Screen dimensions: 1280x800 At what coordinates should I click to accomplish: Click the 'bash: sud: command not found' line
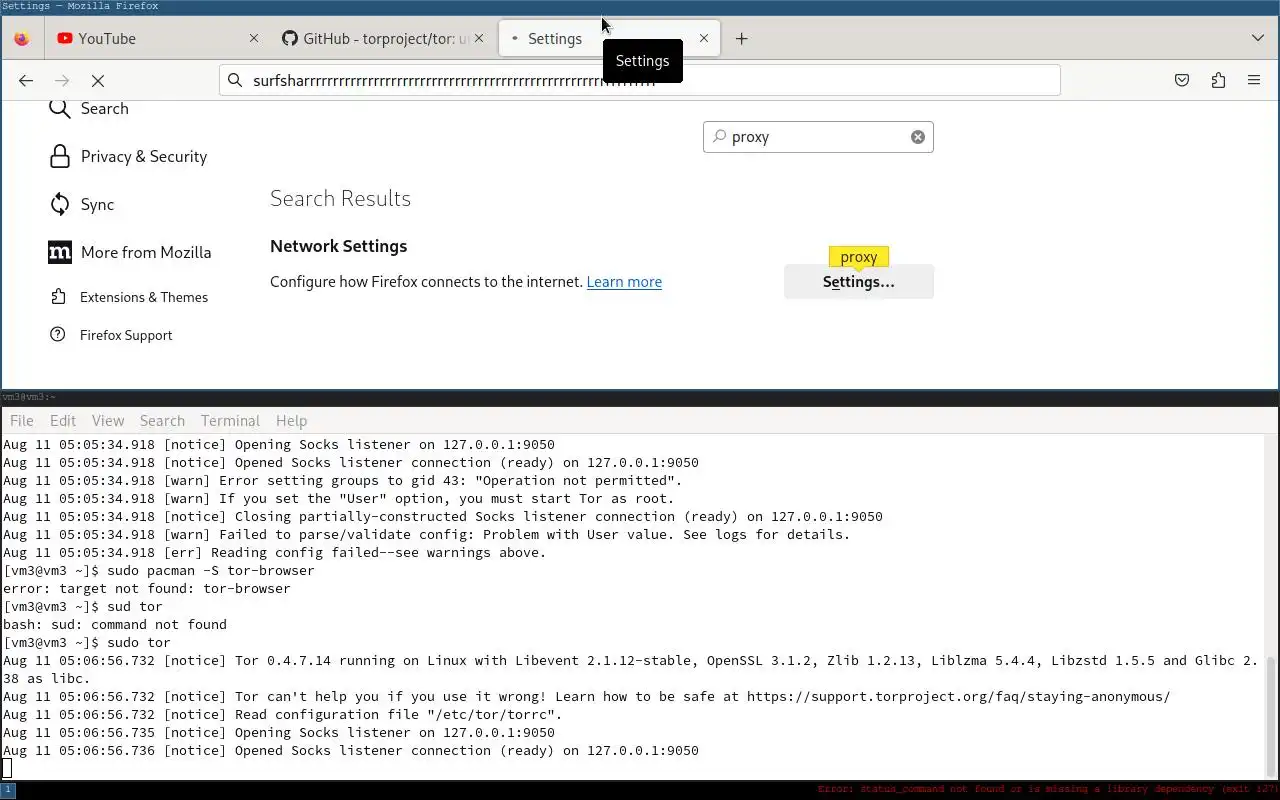[114, 625]
